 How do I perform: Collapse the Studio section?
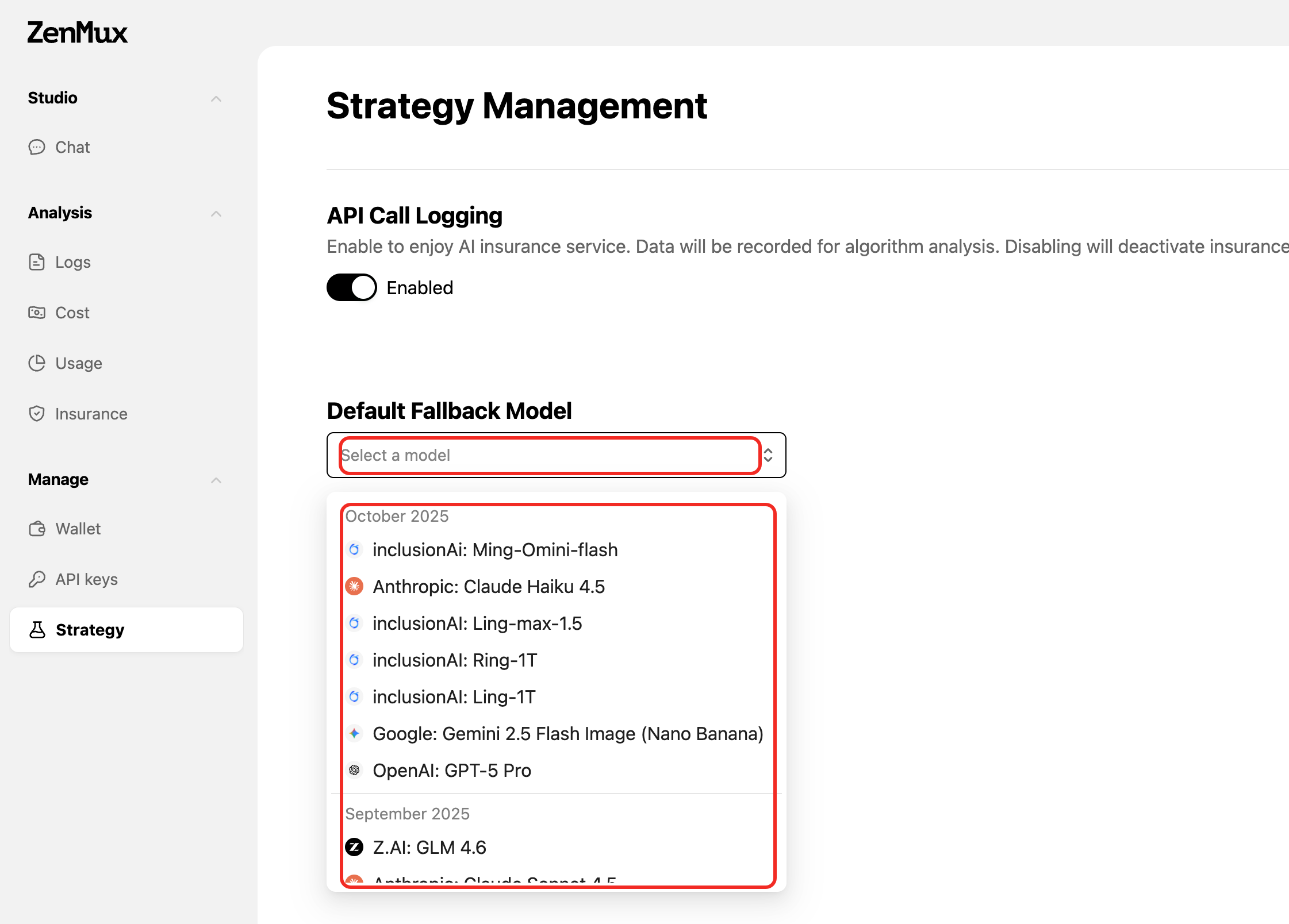(216, 98)
